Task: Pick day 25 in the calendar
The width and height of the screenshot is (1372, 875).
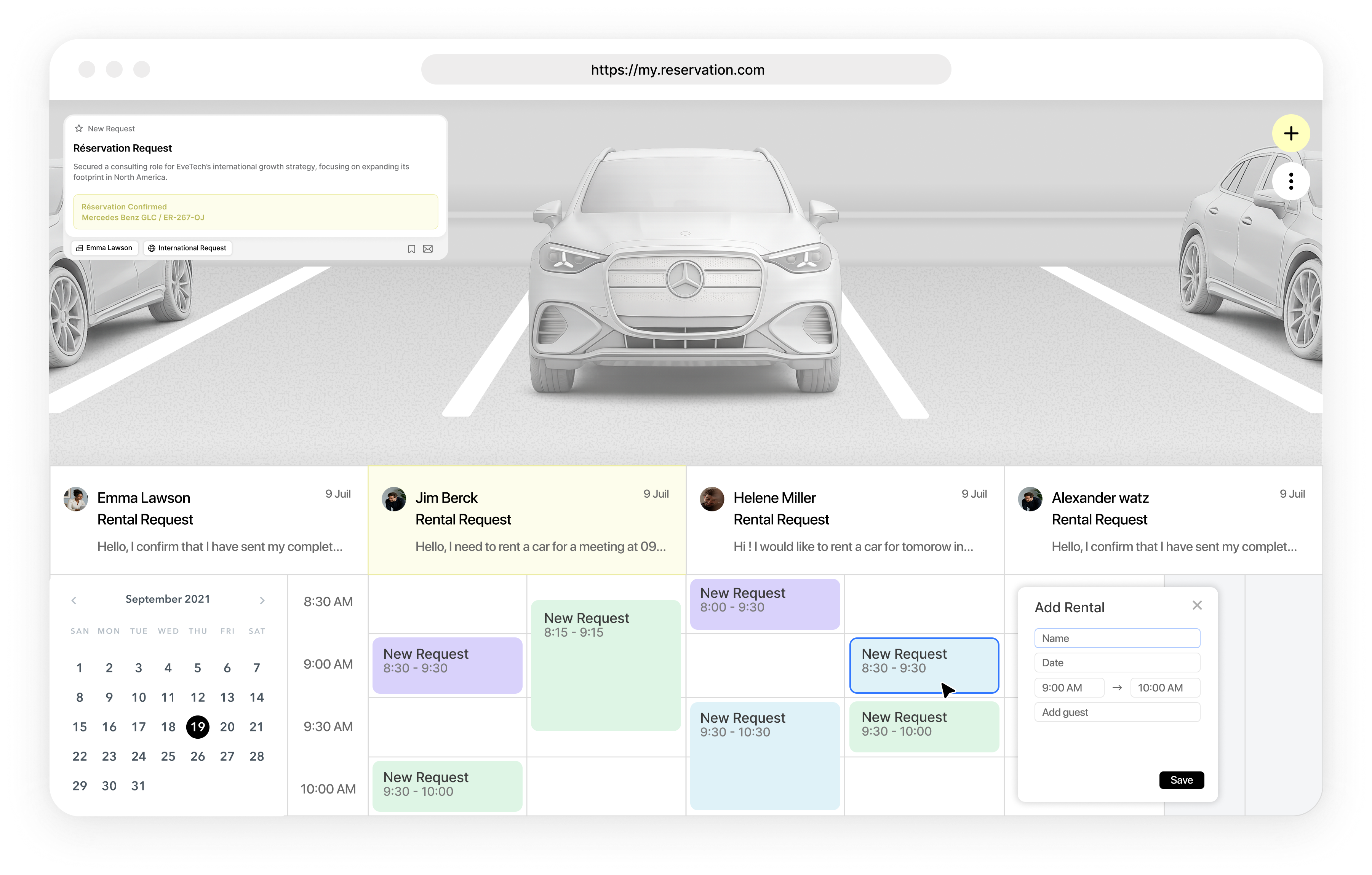Action: tap(168, 757)
